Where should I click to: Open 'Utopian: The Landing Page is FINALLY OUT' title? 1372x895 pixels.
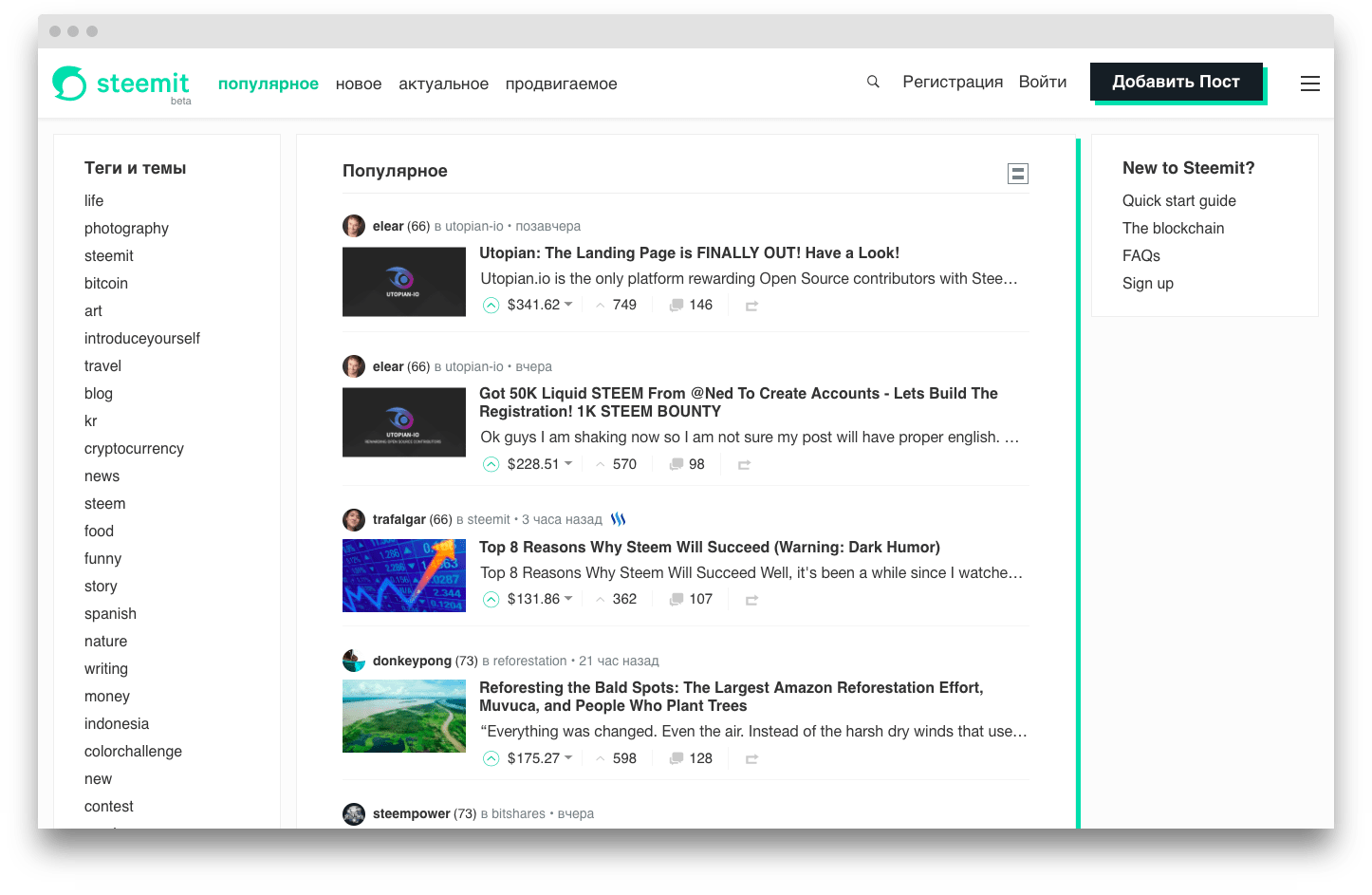[689, 252]
